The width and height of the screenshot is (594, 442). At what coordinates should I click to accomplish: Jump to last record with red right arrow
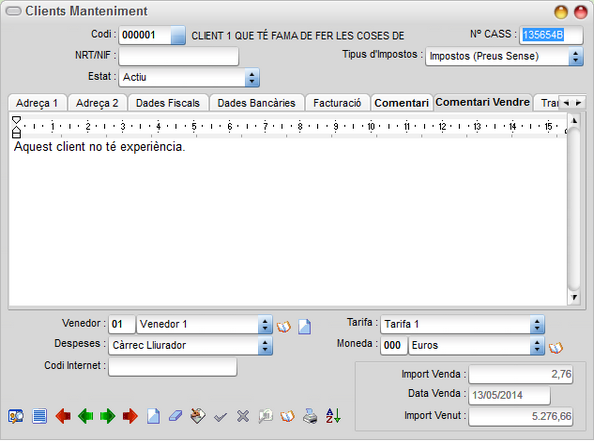pos(130,416)
